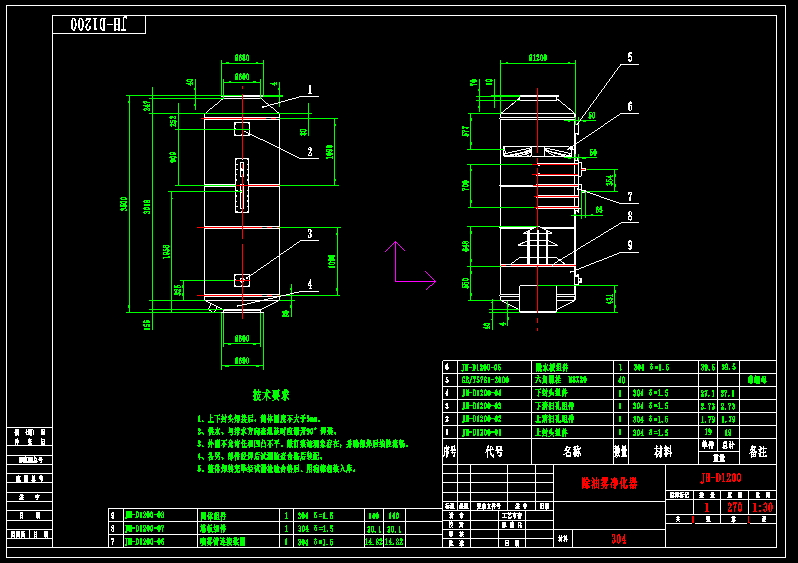Select part name 下封头组件 in row 4
798x563 pixels.
551,393
